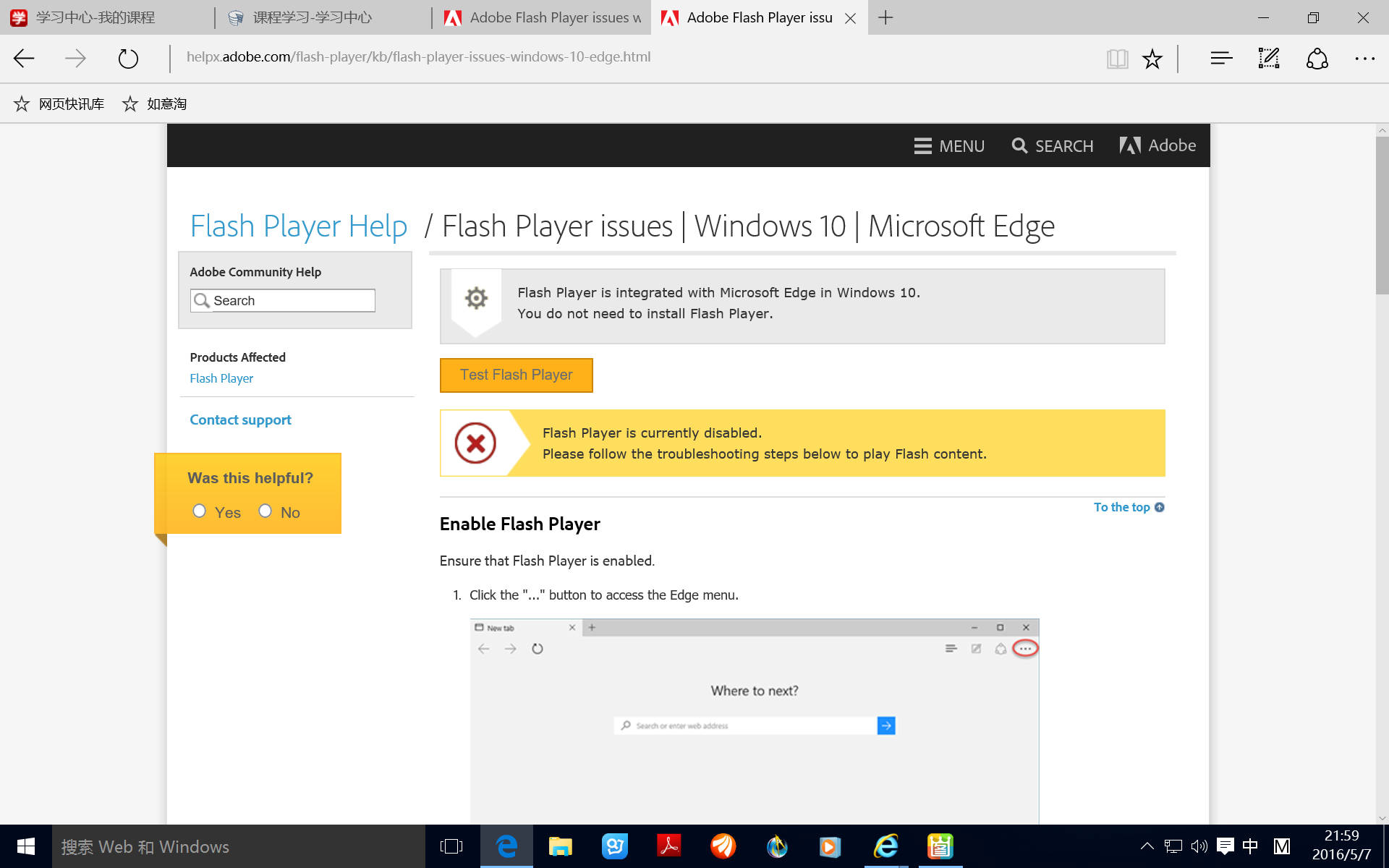Open 如意淘 favorites bookmark
The width and height of the screenshot is (1389, 868).
[x=154, y=104]
